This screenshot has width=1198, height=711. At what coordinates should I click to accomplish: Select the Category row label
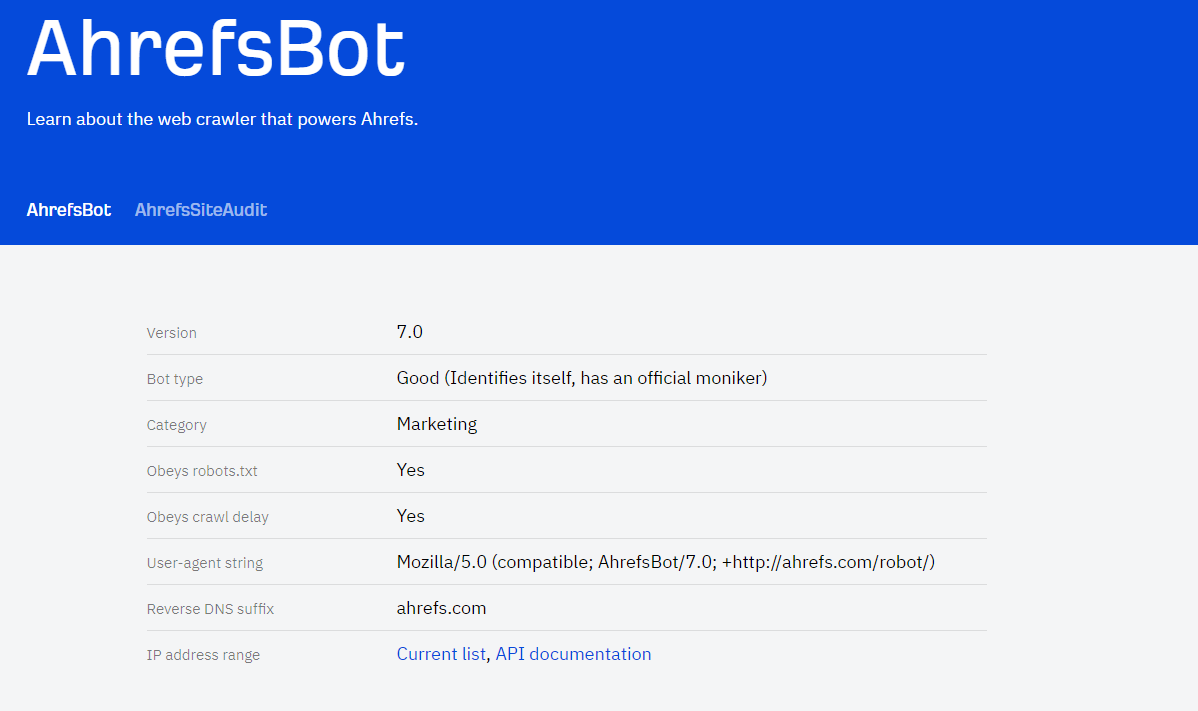coord(176,425)
